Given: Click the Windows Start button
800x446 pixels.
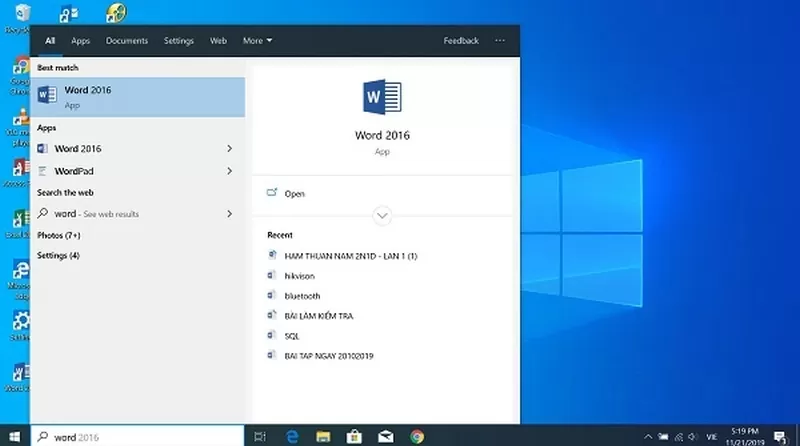Looking at the screenshot, I should point(15,437).
